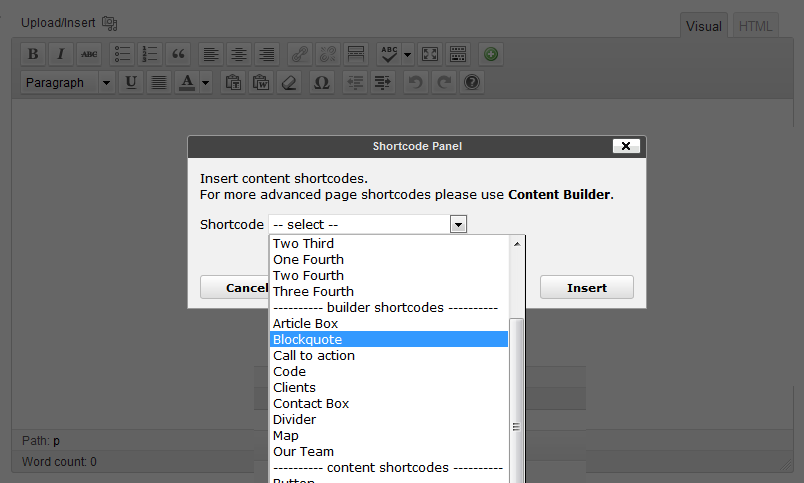Click the green shortcode plus icon
804x483 pixels.
pyautogui.click(x=491, y=54)
